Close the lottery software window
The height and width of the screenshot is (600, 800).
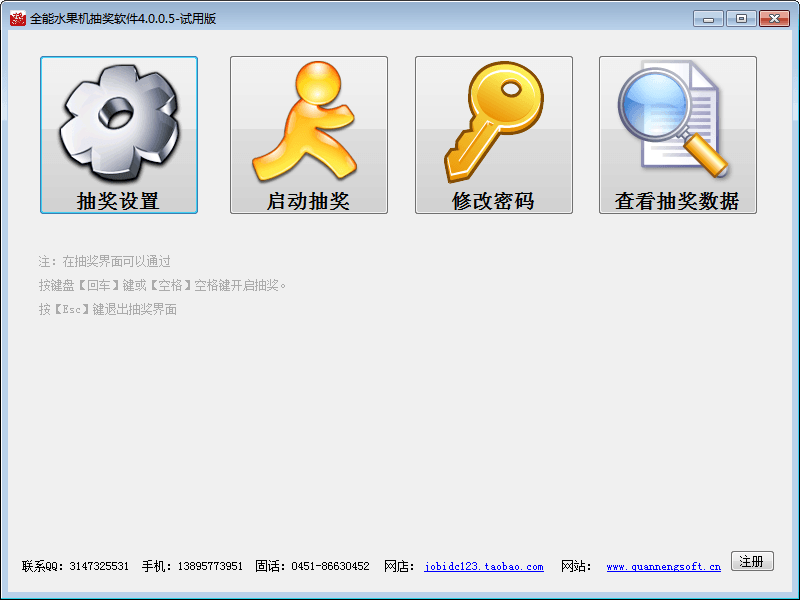pos(774,18)
